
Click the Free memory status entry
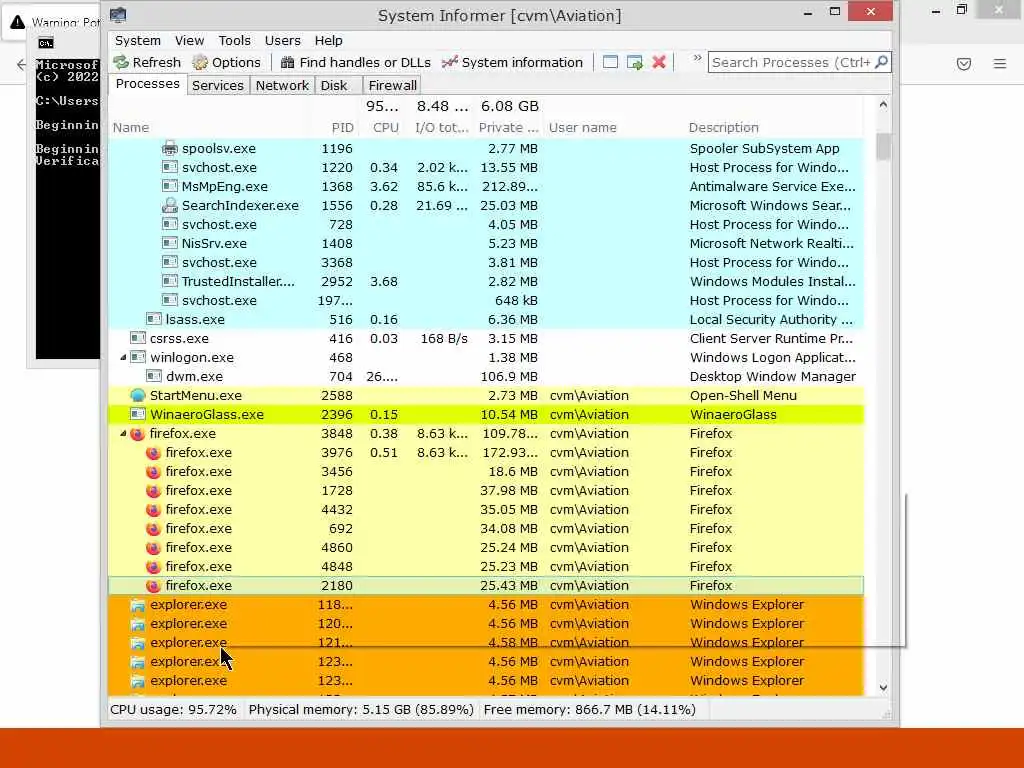click(590, 709)
